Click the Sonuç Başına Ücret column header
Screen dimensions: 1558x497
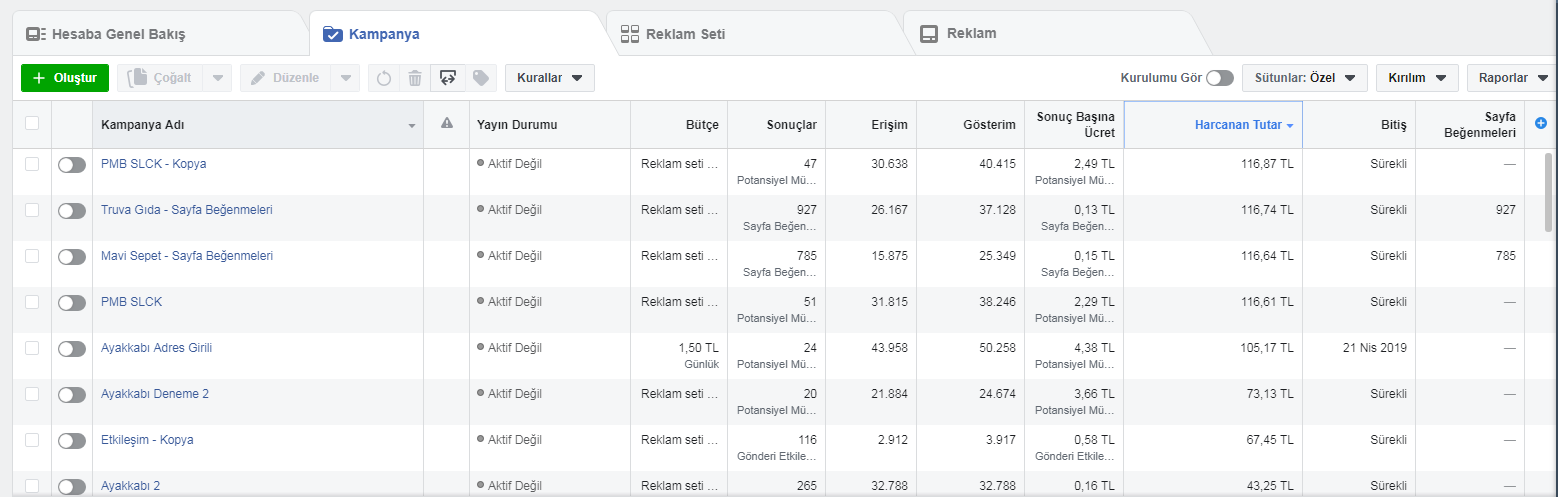click(1074, 125)
